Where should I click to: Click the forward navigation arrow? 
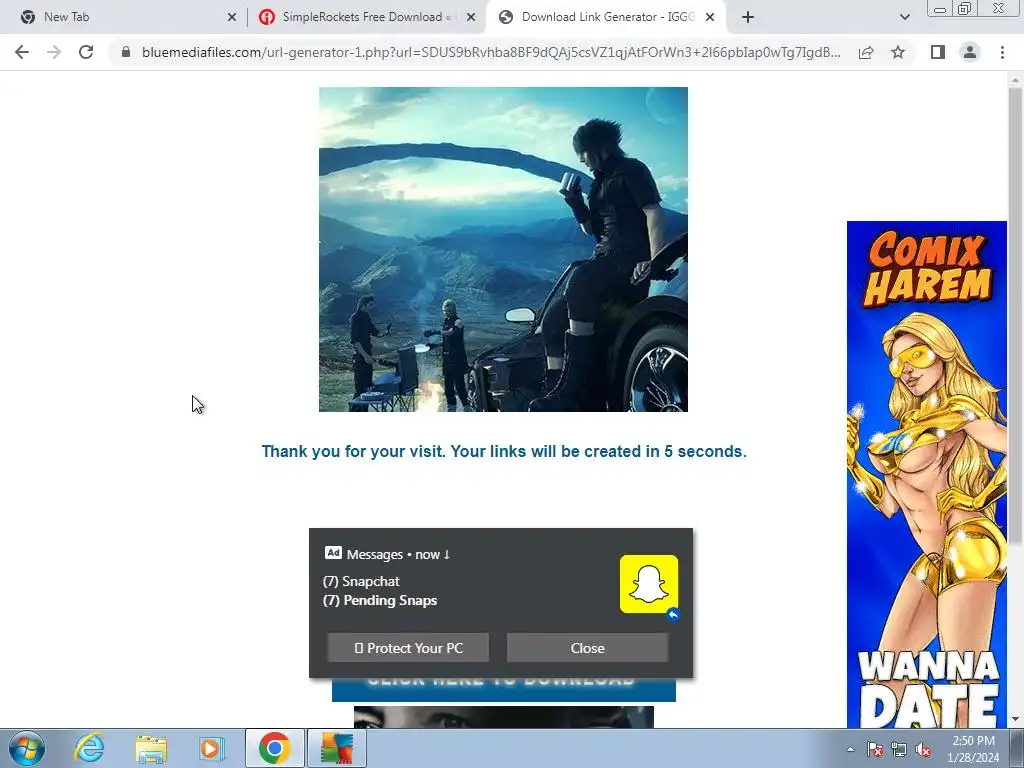point(54,52)
